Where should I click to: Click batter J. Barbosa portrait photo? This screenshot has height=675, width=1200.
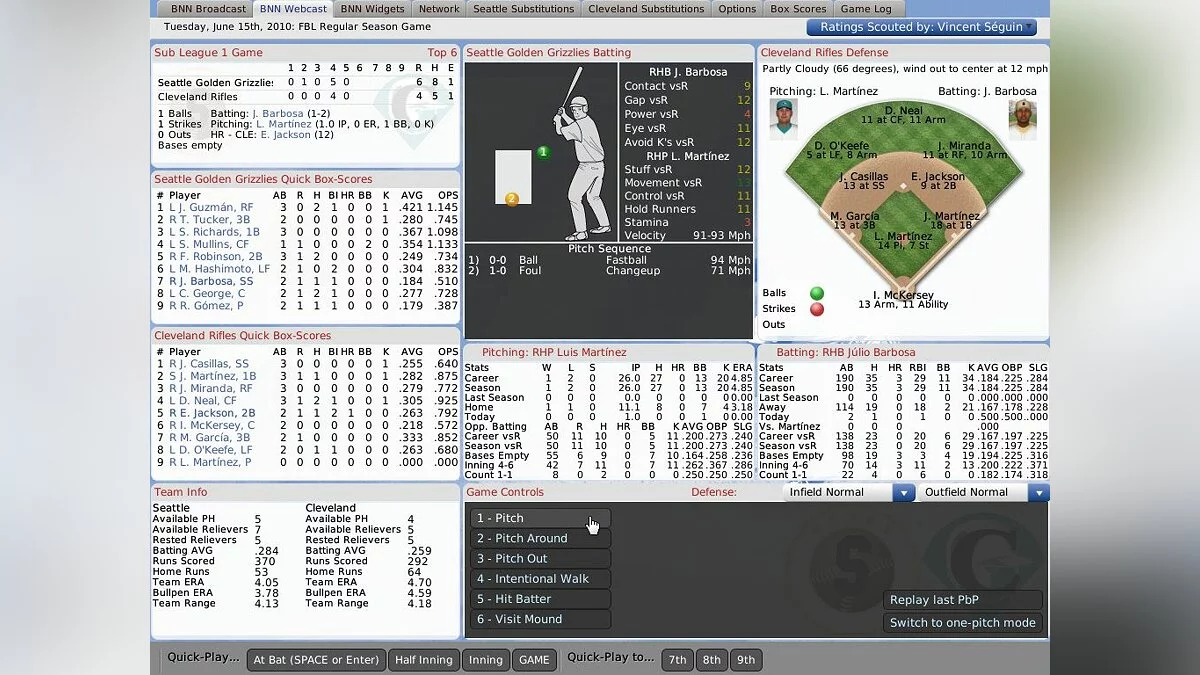click(1022, 119)
